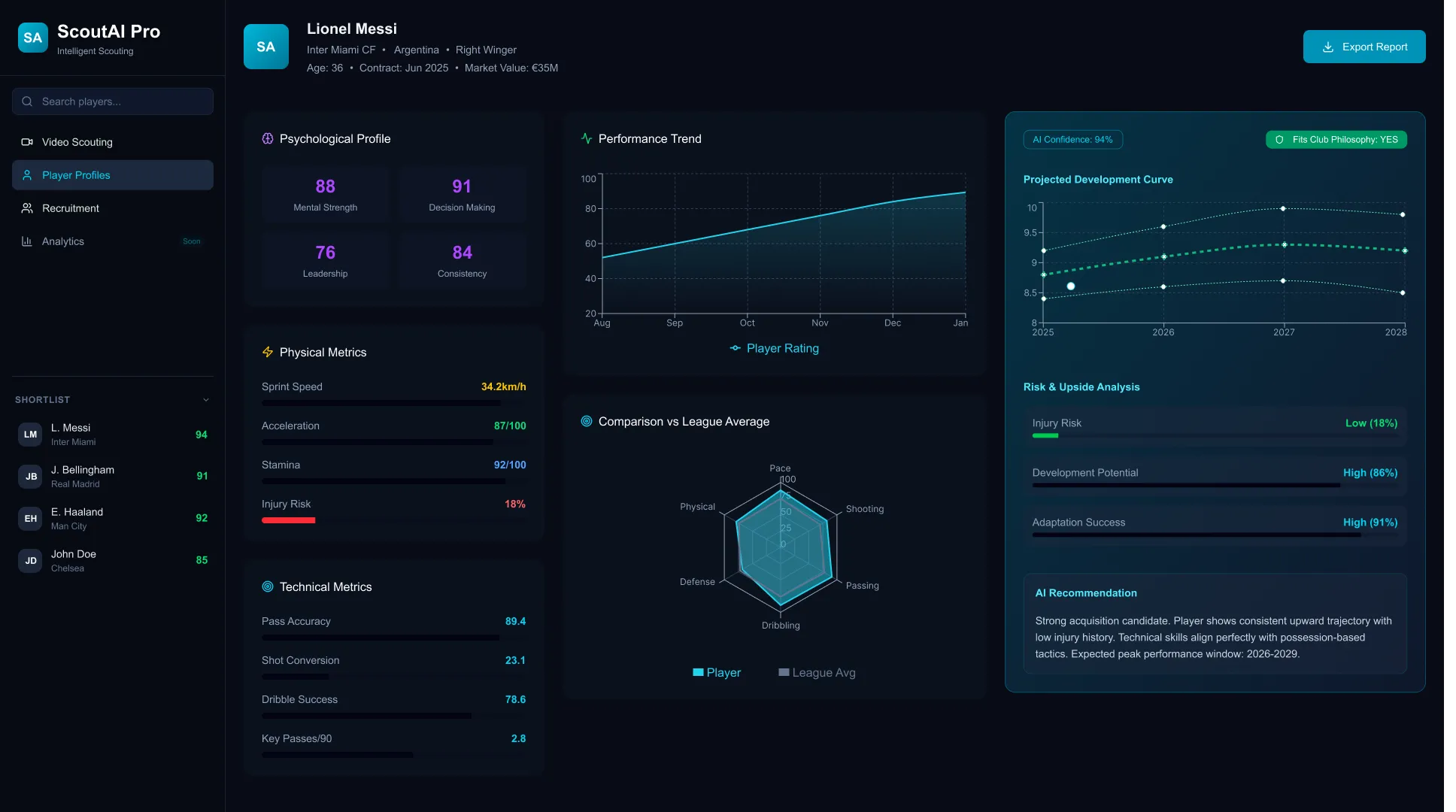Viewport: 1456px width, 812px height.
Task: Click the Search players input field
Action: point(113,101)
